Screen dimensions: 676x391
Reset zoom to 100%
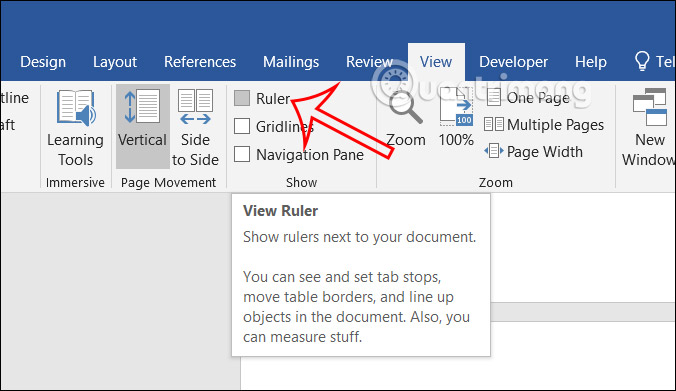[456, 117]
